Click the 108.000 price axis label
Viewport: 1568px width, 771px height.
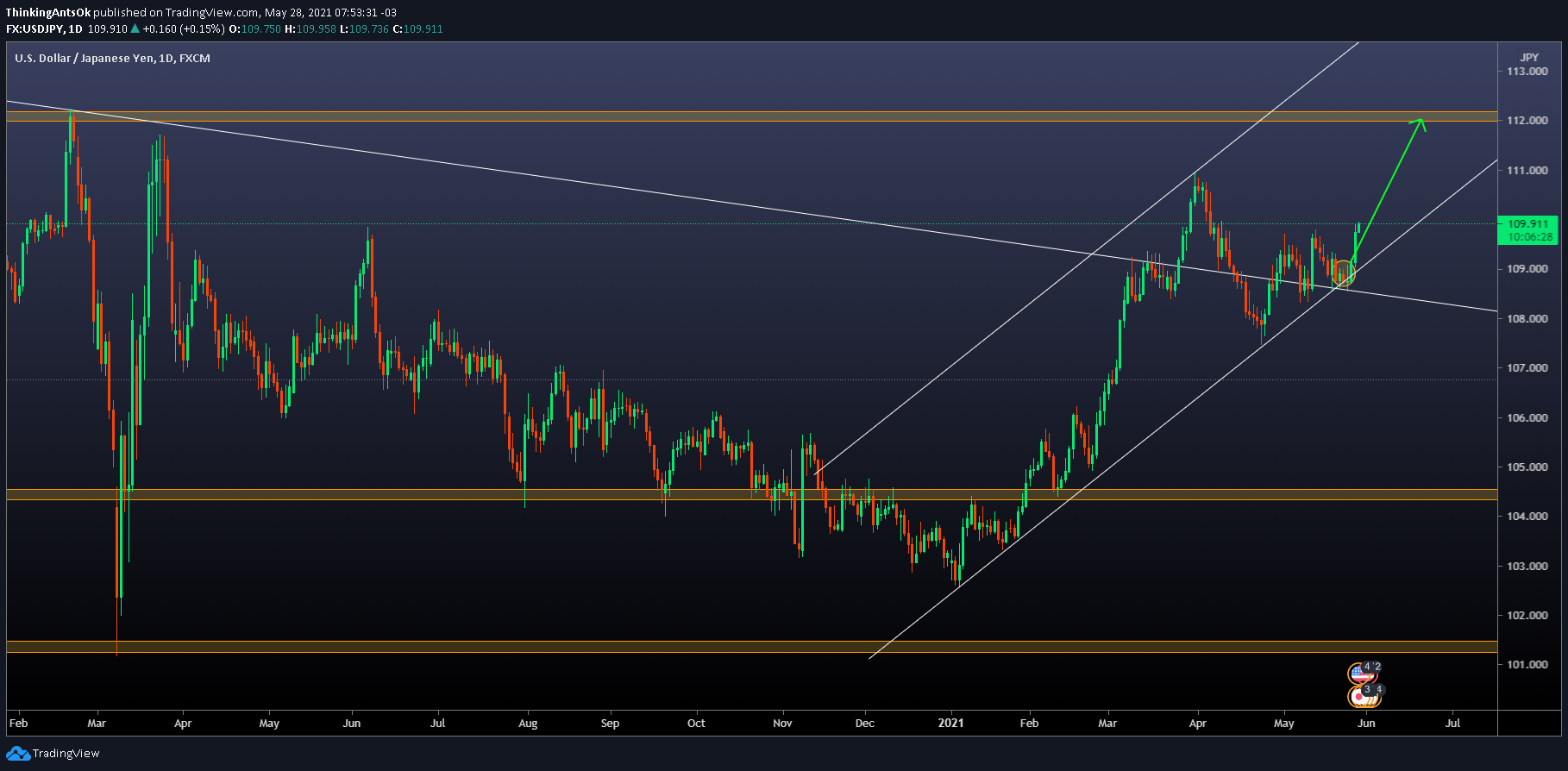(x=1527, y=319)
